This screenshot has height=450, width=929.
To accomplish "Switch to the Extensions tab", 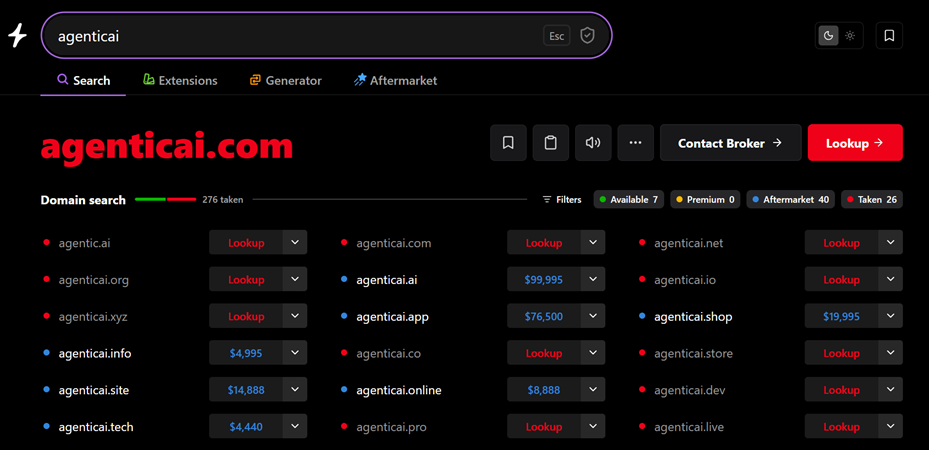I will click(x=180, y=81).
